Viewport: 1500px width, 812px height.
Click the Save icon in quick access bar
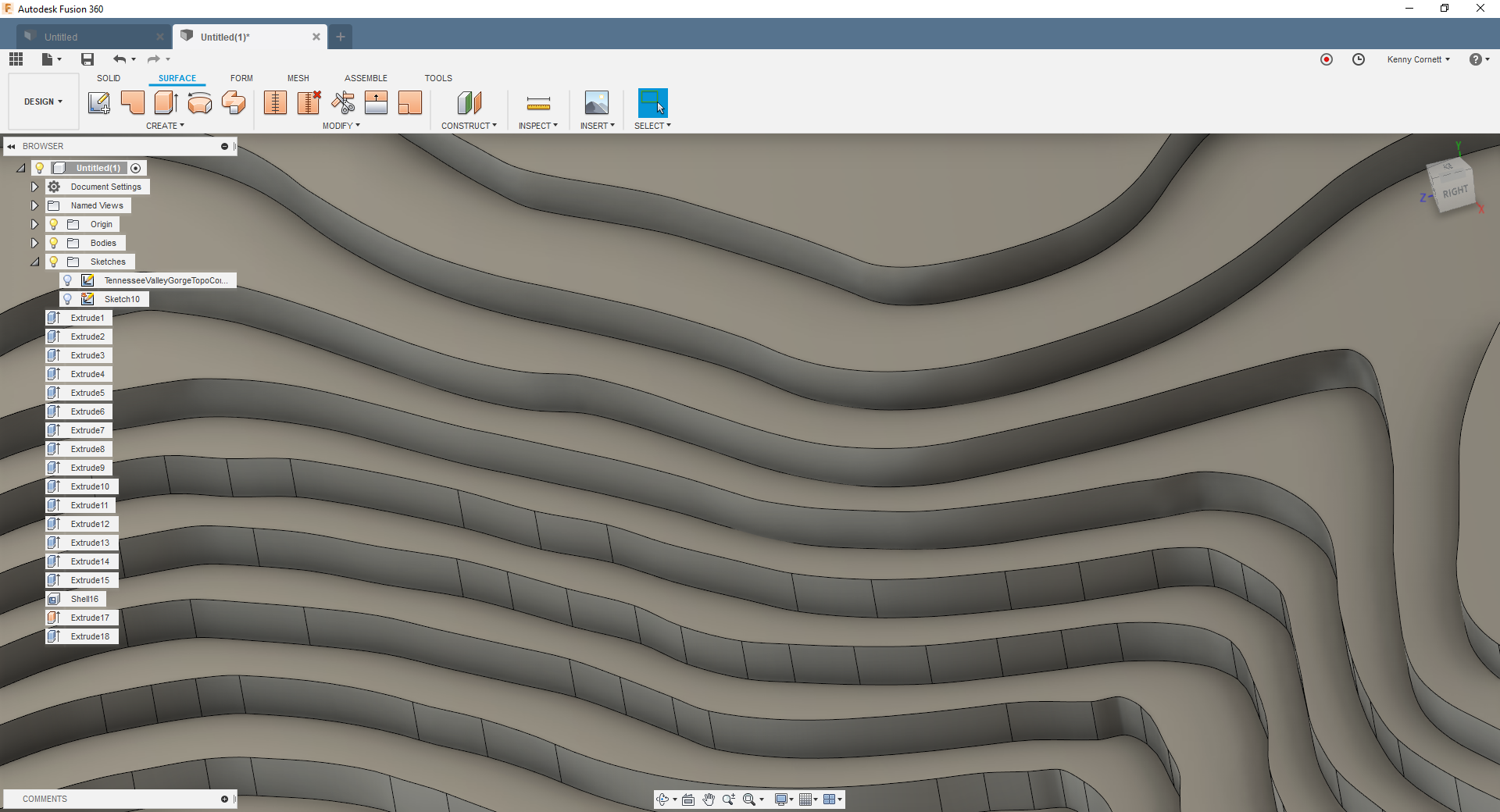87,59
